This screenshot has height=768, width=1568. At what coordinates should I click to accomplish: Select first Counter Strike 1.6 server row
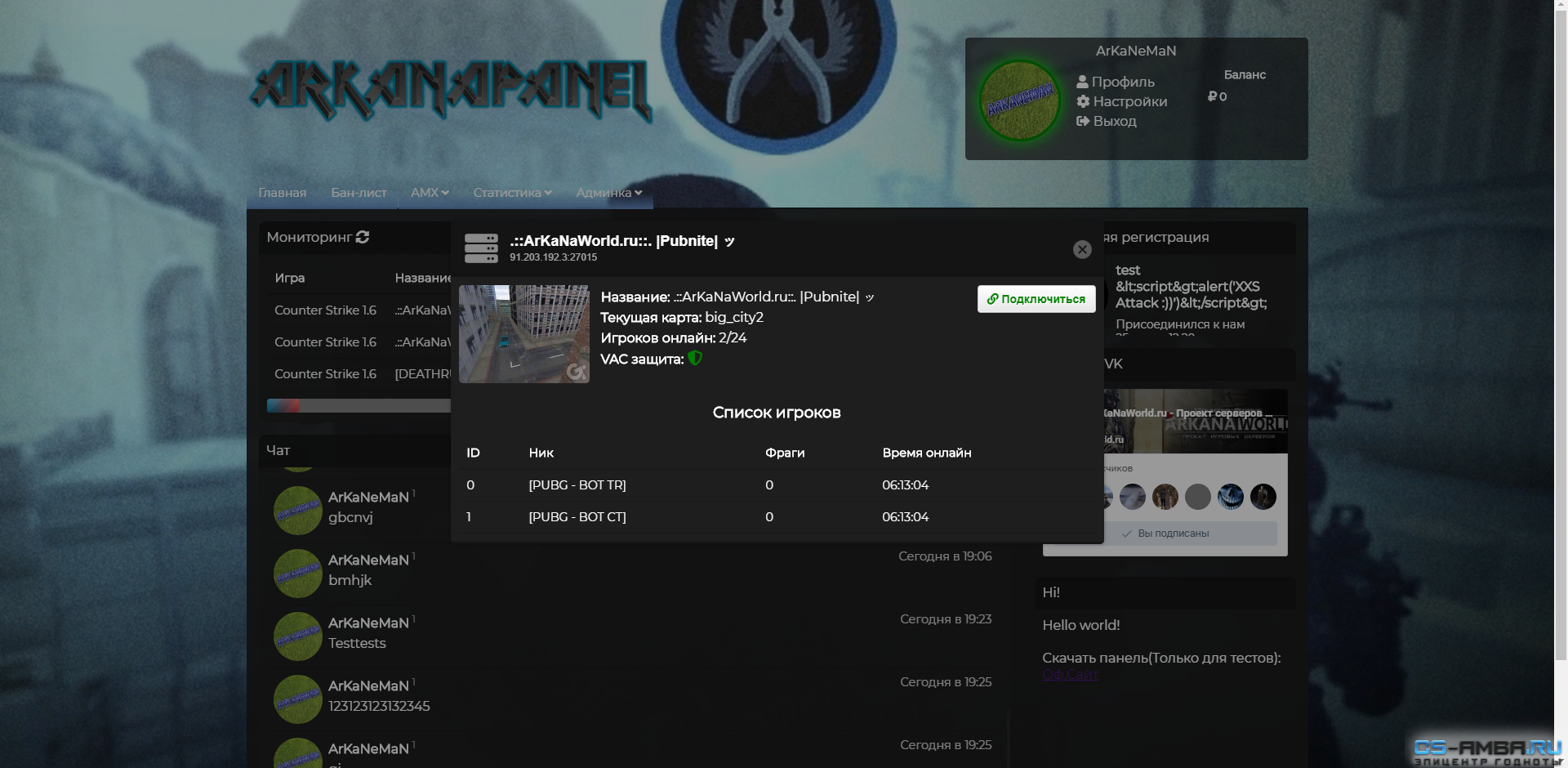pyautogui.click(x=359, y=310)
